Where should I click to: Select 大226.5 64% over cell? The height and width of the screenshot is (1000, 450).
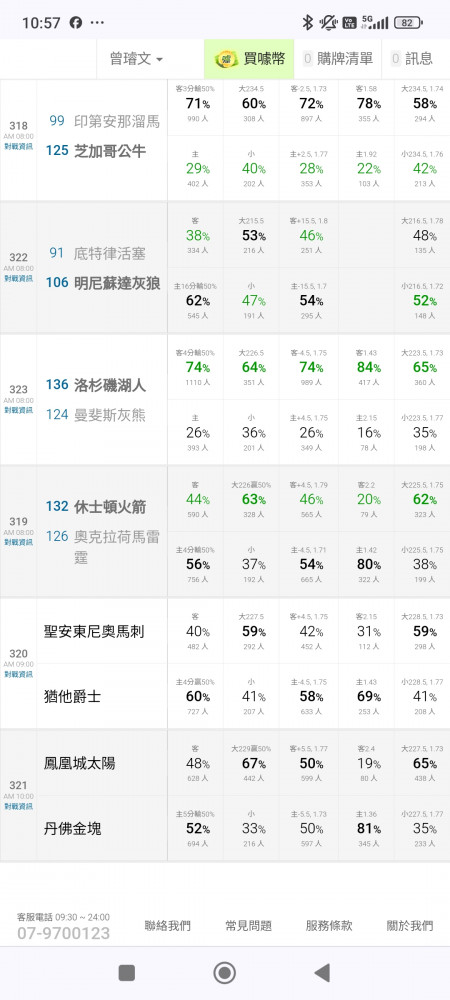(x=251, y=367)
